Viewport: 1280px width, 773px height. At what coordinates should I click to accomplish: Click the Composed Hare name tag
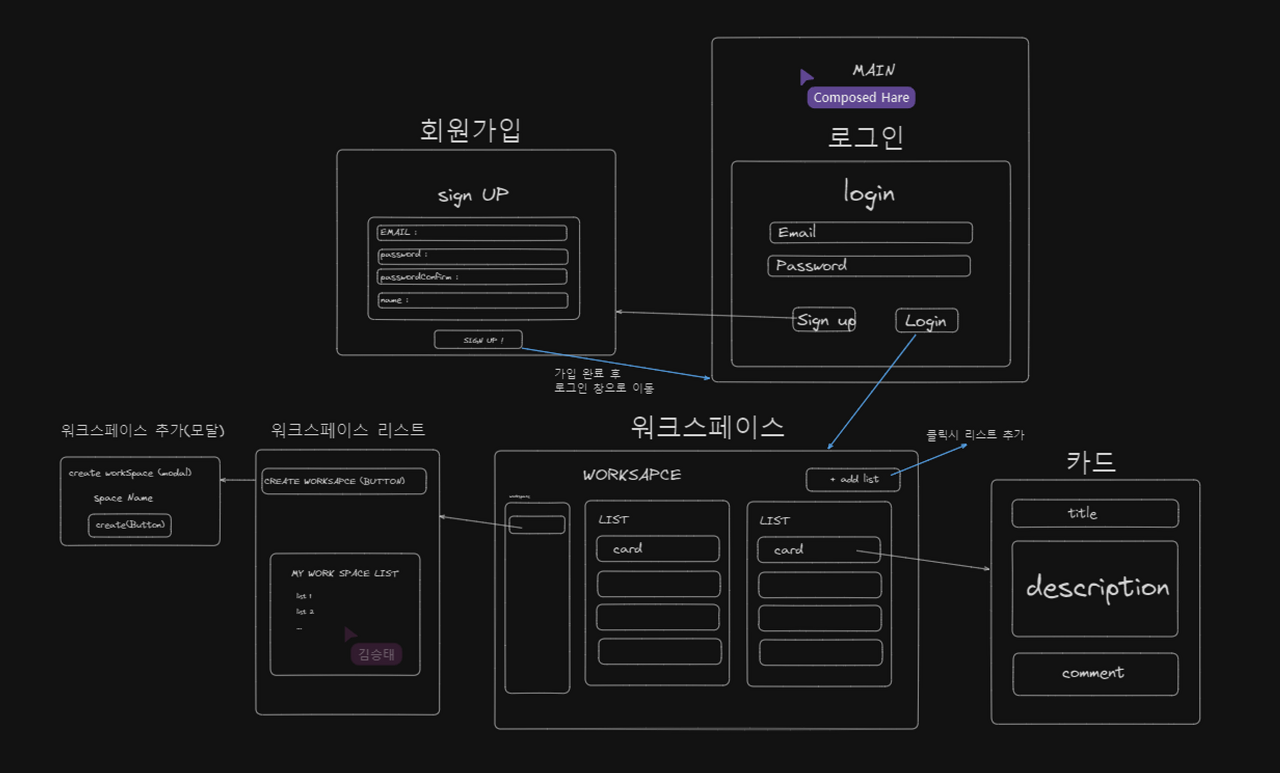(x=860, y=97)
